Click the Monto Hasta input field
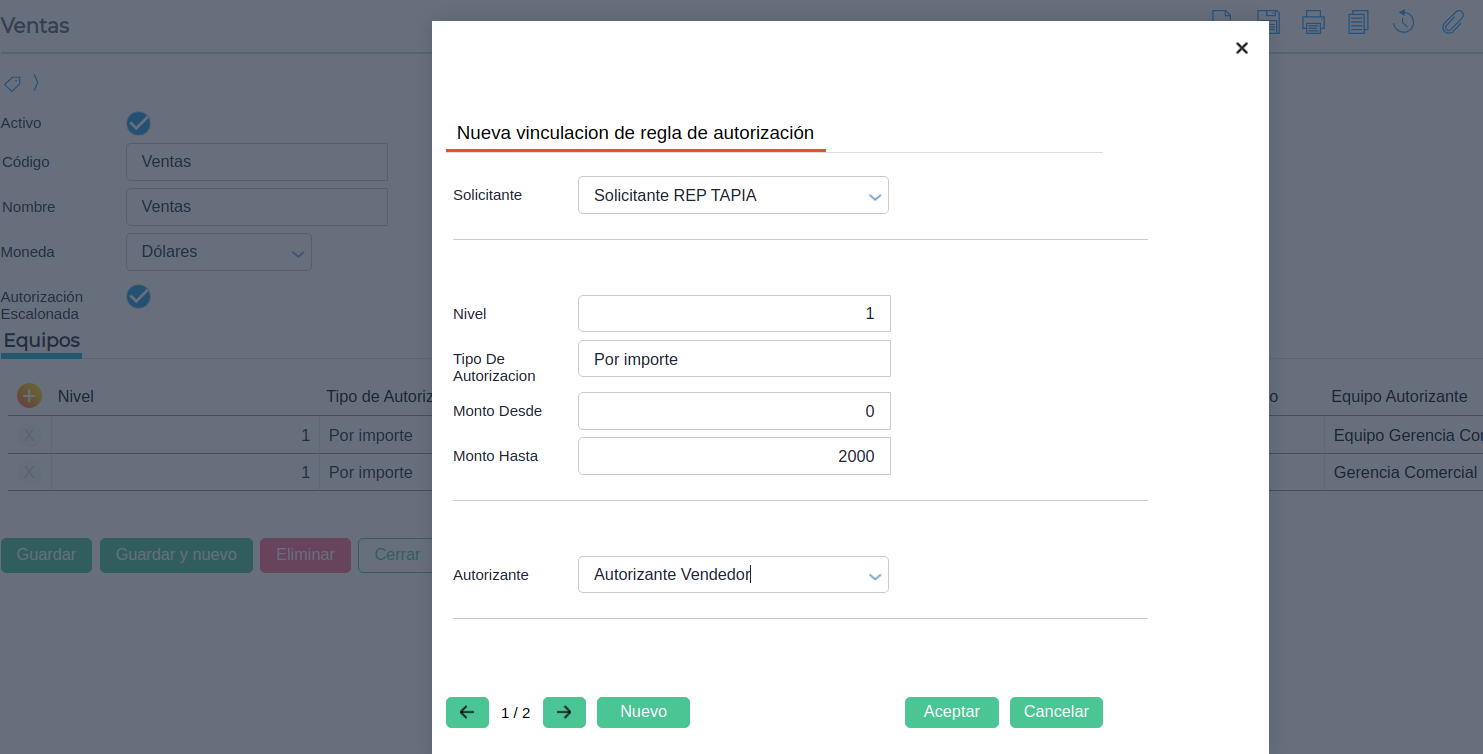Image resolution: width=1483 pixels, height=754 pixels. pos(734,456)
